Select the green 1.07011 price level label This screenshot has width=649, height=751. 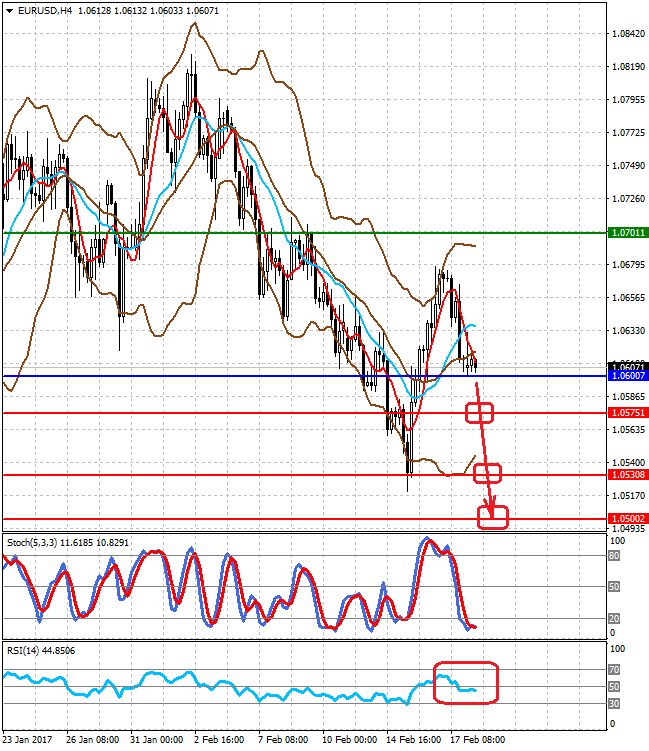click(628, 233)
